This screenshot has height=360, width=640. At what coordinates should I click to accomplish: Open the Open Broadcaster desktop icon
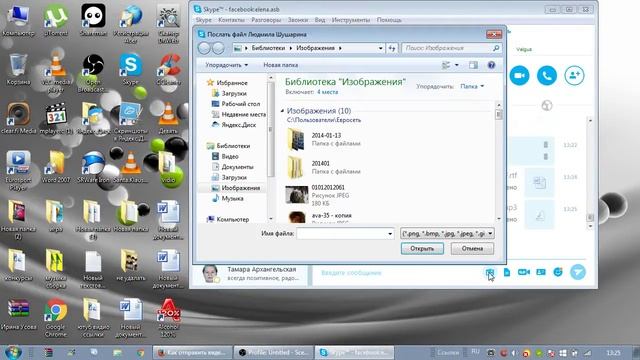[93, 73]
